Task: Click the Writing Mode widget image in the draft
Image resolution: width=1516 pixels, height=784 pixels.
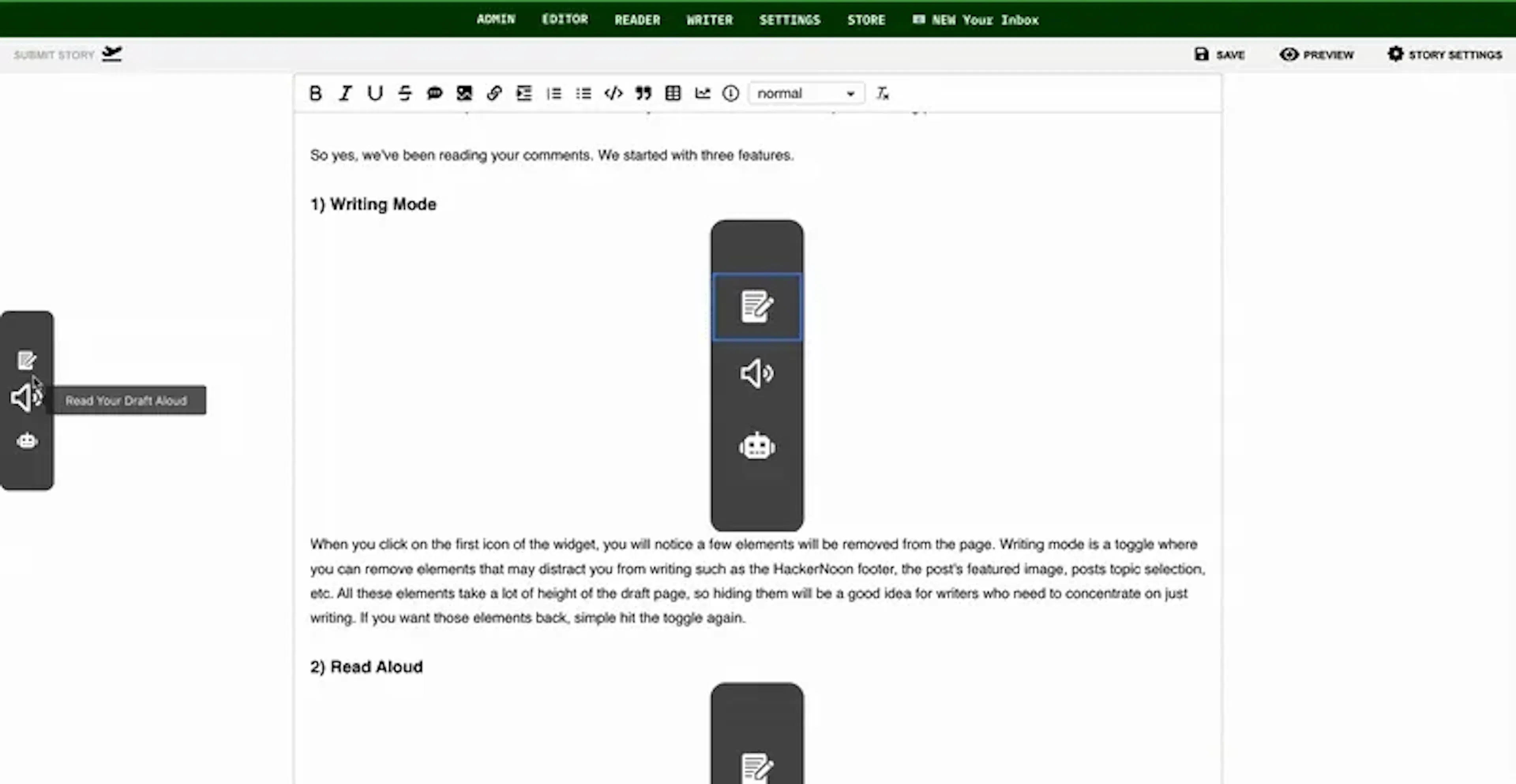Action: 757,375
